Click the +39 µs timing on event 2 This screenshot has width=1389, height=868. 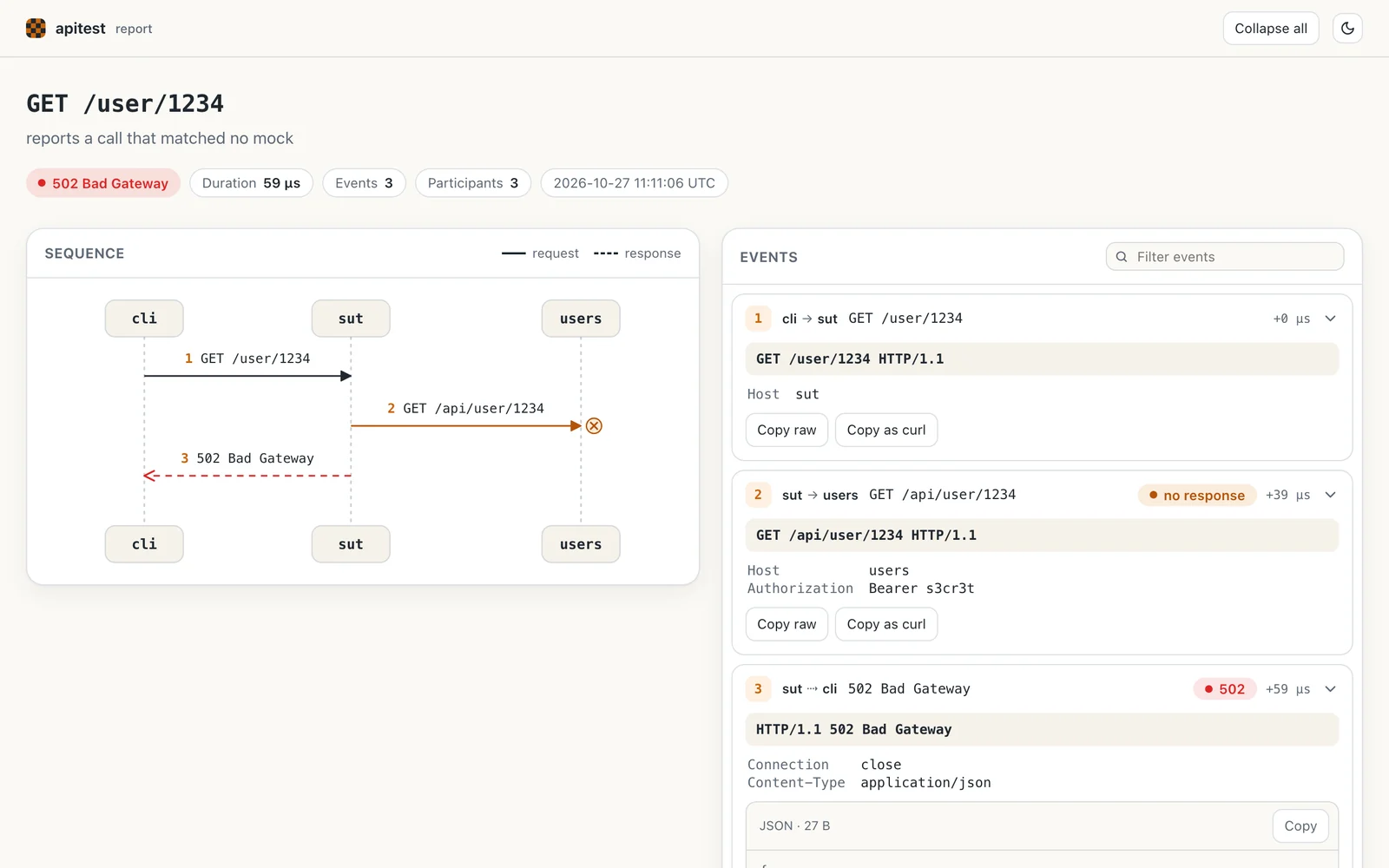pyautogui.click(x=1287, y=495)
